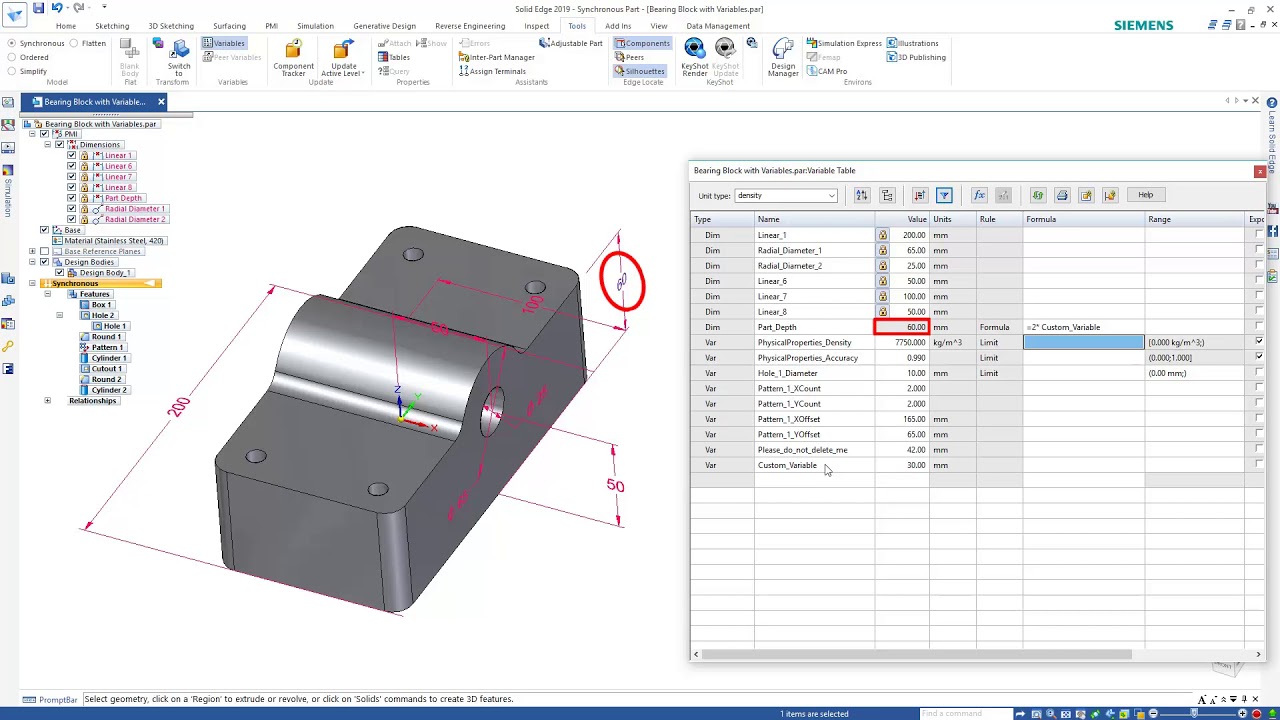Open Inter-Part Manager

(x=496, y=57)
